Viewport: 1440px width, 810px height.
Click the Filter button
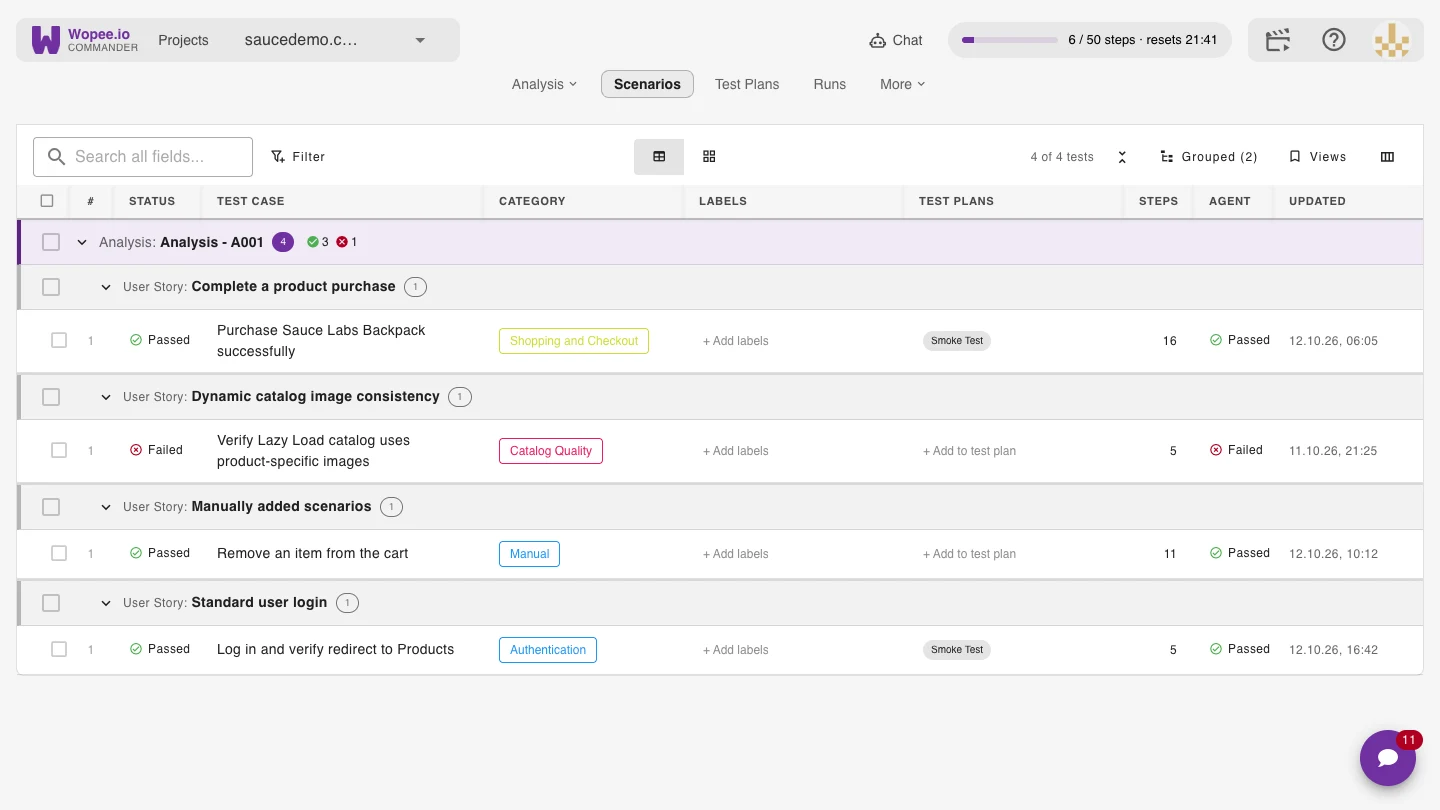click(x=298, y=157)
